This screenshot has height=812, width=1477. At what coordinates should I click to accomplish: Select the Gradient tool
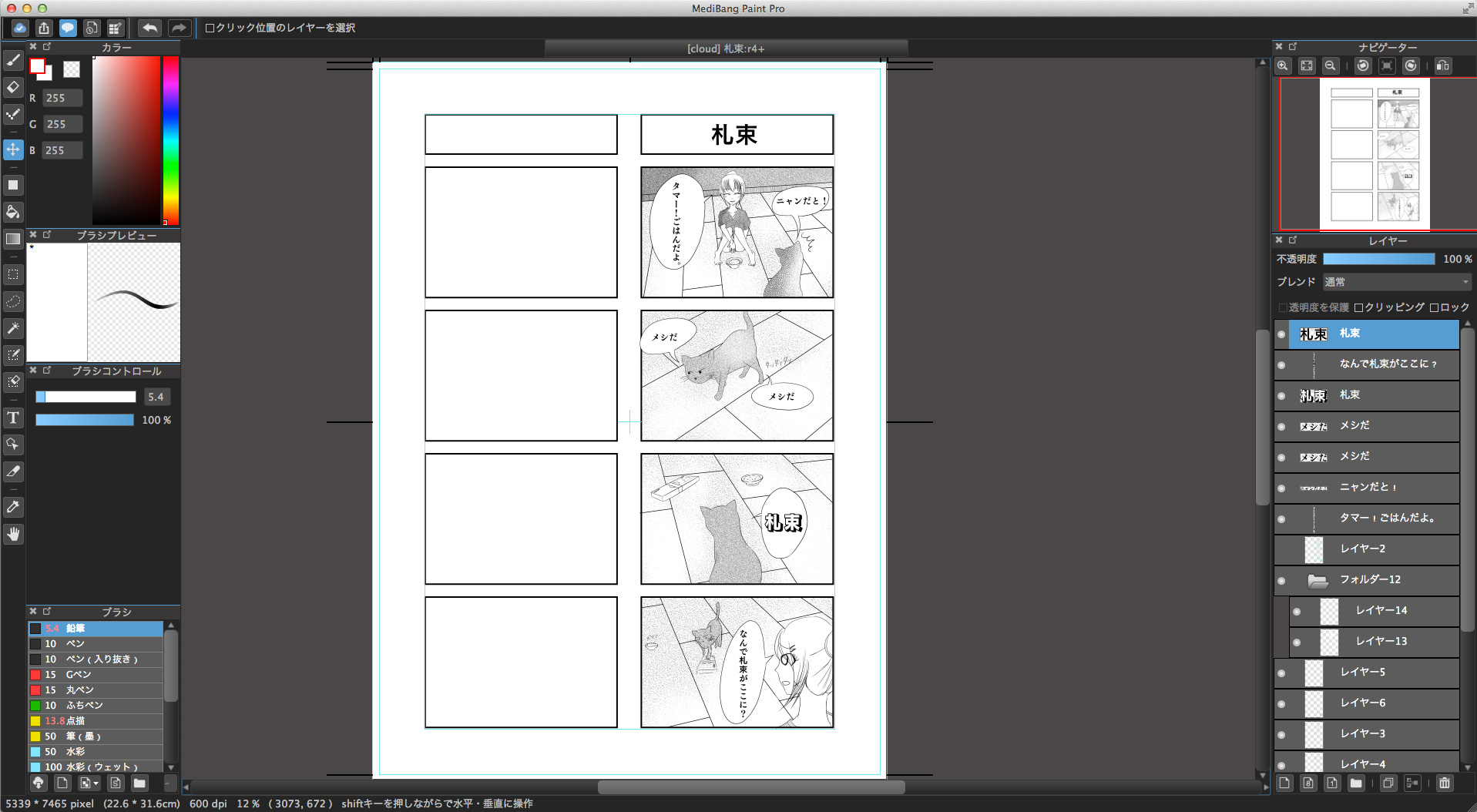pyautogui.click(x=13, y=239)
